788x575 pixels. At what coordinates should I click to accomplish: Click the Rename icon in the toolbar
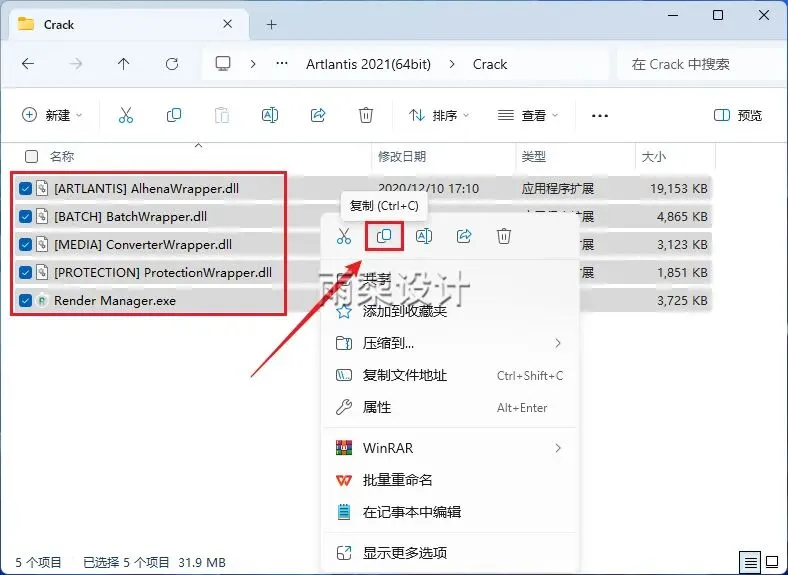point(270,115)
